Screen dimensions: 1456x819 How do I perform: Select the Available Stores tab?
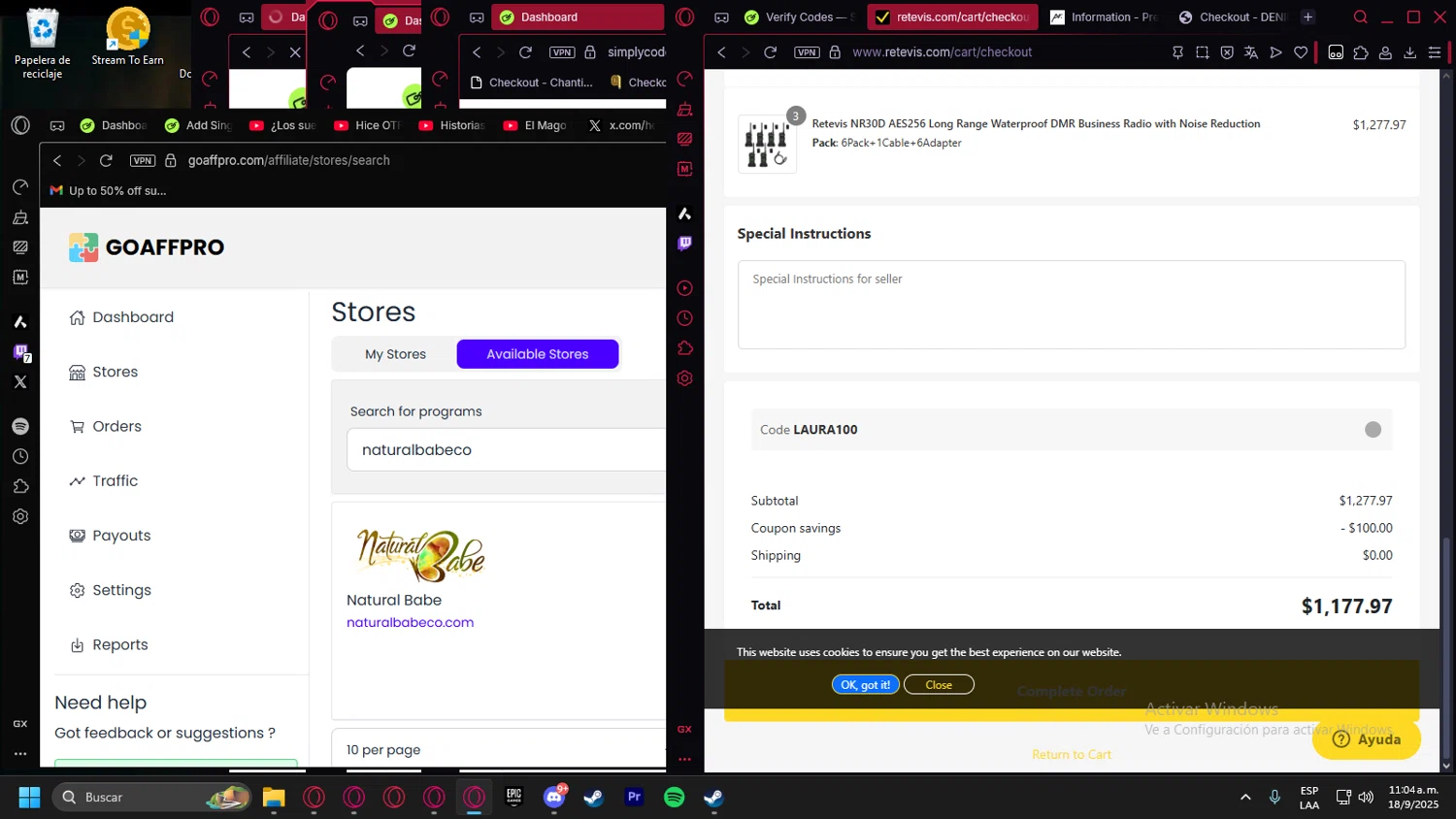(538, 354)
